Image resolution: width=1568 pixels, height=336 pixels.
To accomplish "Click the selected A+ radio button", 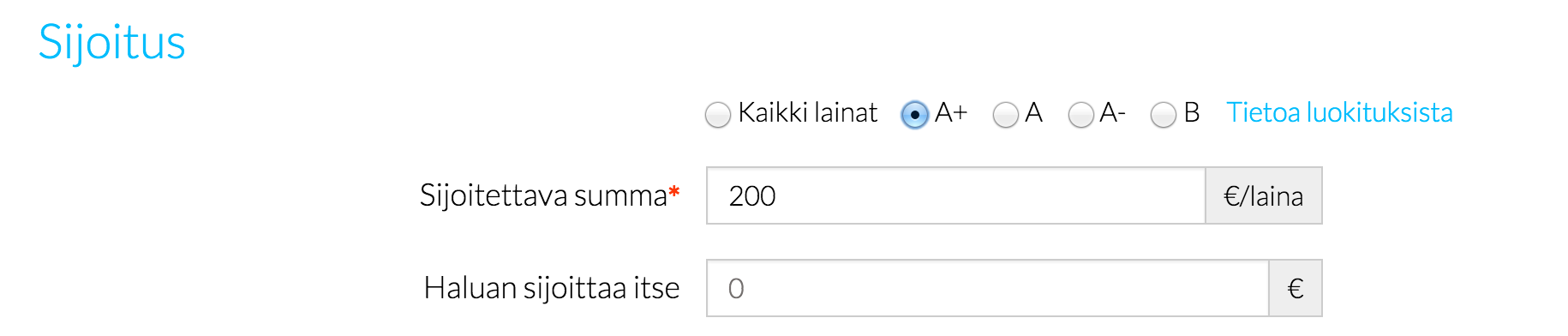I will (x=915, y=114).
